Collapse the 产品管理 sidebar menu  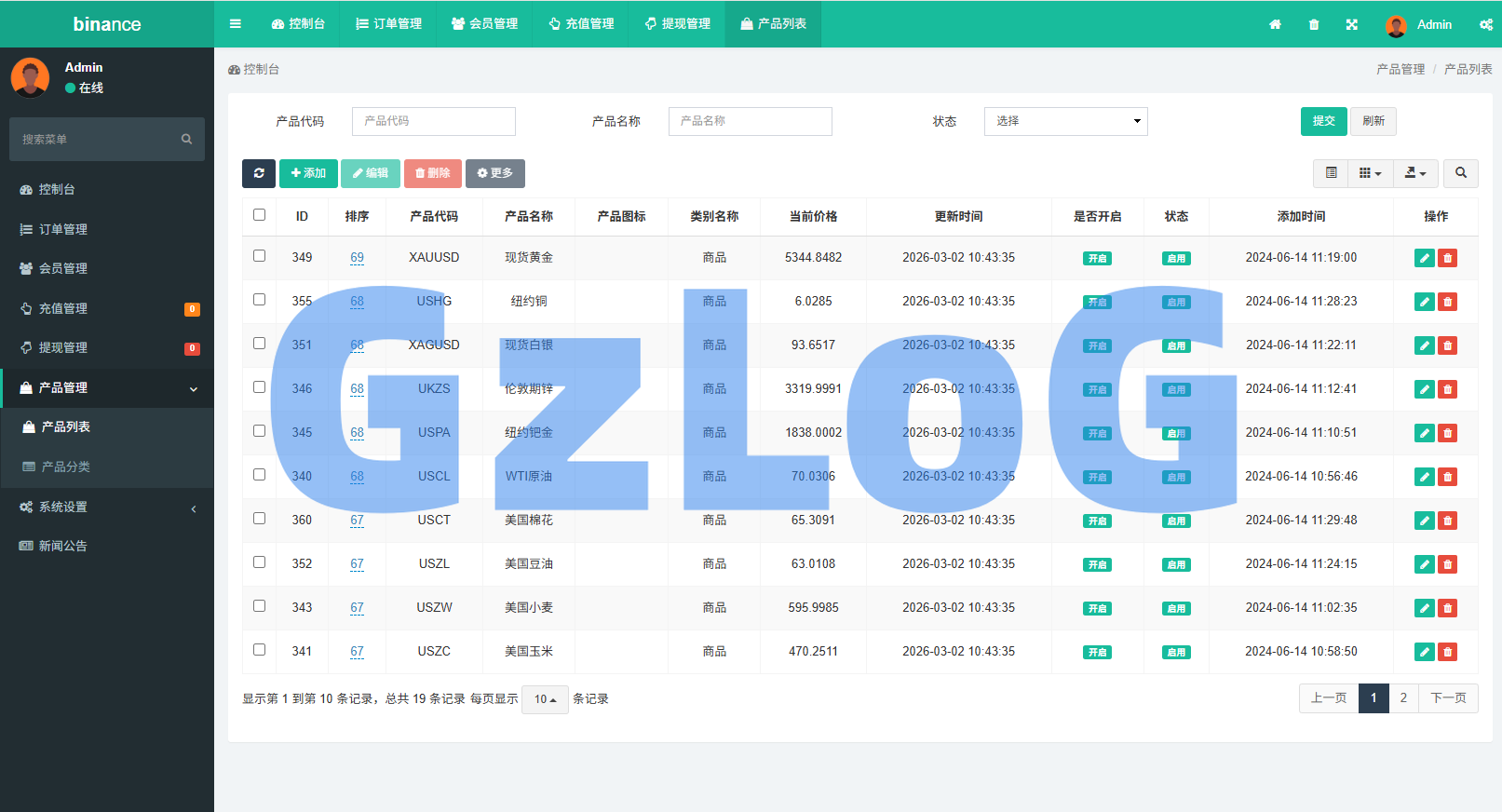pyautogui.click(x=107, y=387)
